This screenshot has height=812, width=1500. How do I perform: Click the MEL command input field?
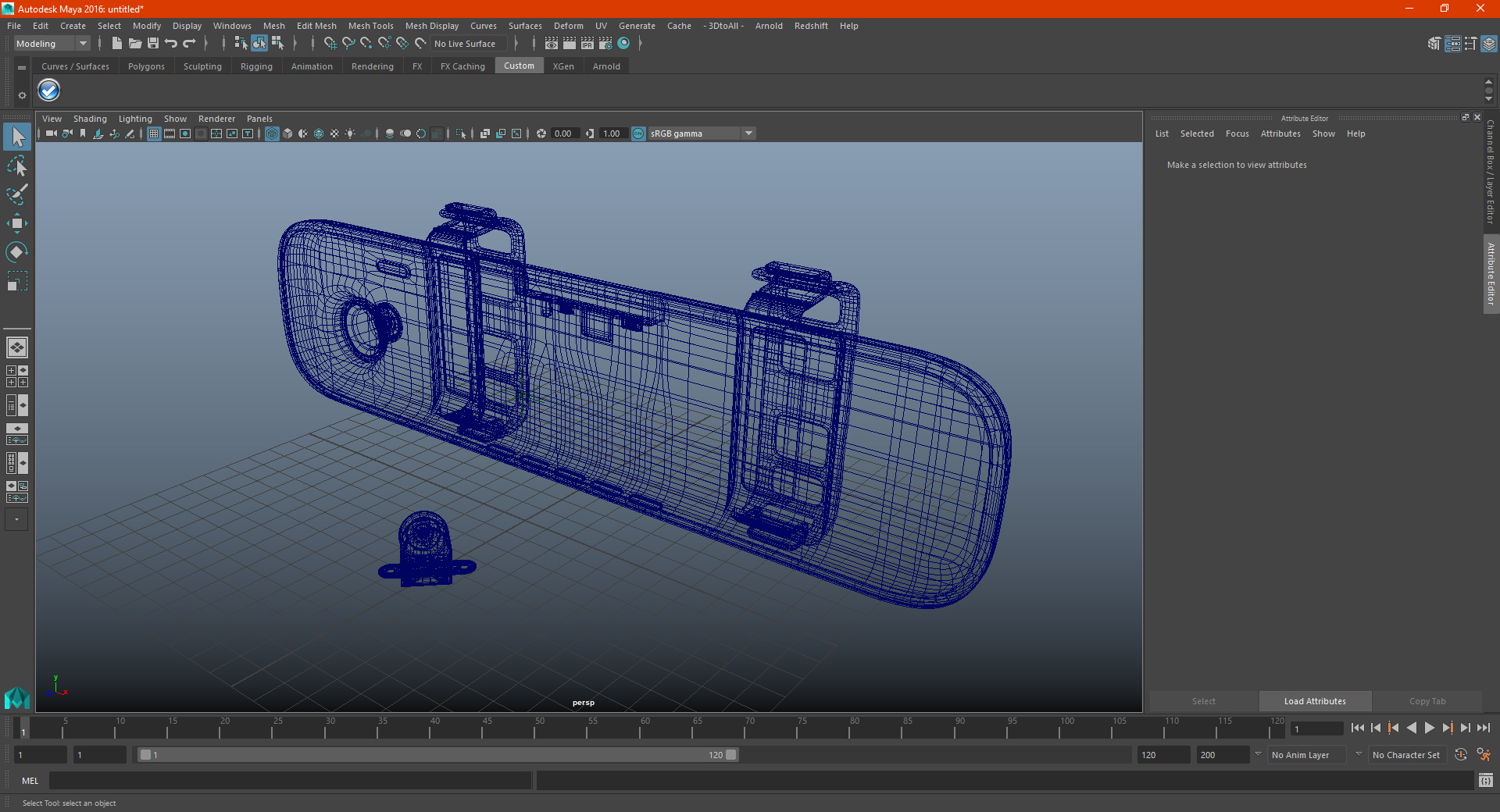click(x=291, y=781)
